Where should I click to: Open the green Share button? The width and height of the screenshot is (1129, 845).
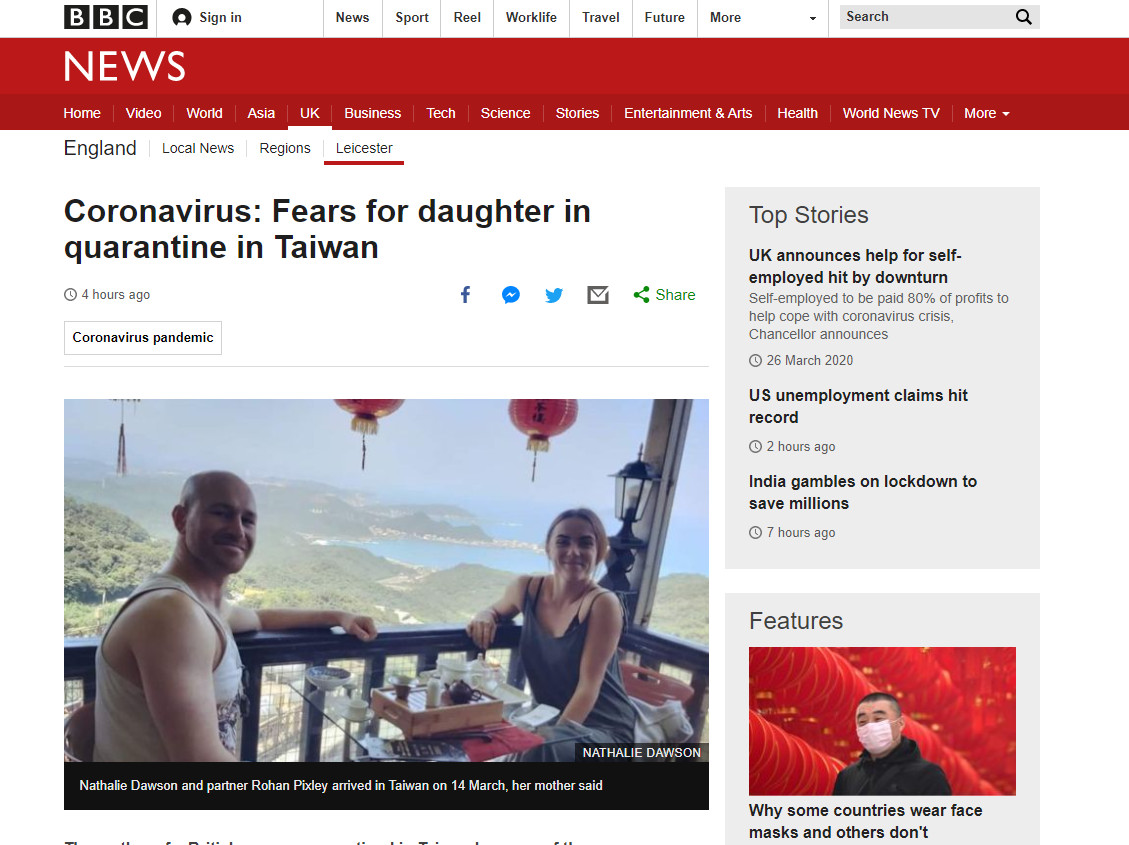[664, 294]
